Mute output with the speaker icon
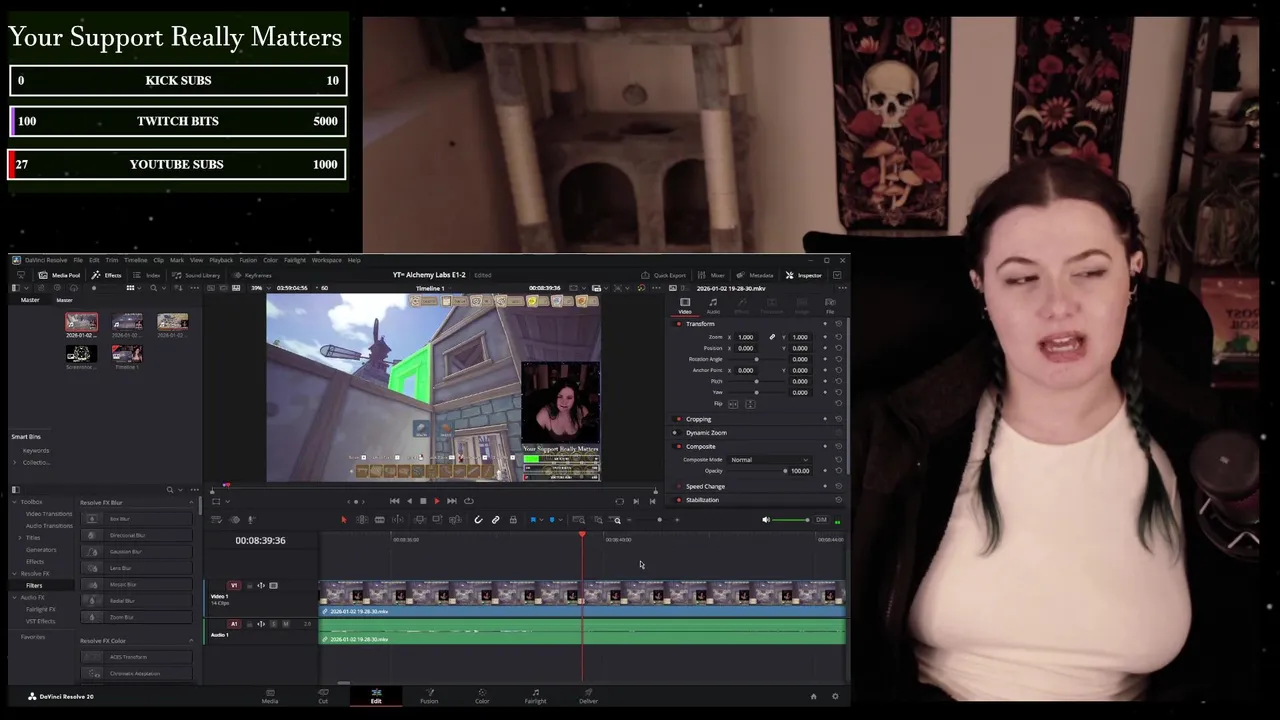 point(766,520)
